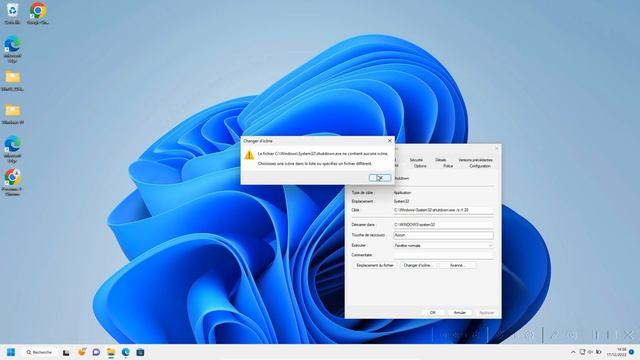Click OK in the properties window
Image resolution: width=640 pixels, height=360 pixels.
click(x=433, y=313)
